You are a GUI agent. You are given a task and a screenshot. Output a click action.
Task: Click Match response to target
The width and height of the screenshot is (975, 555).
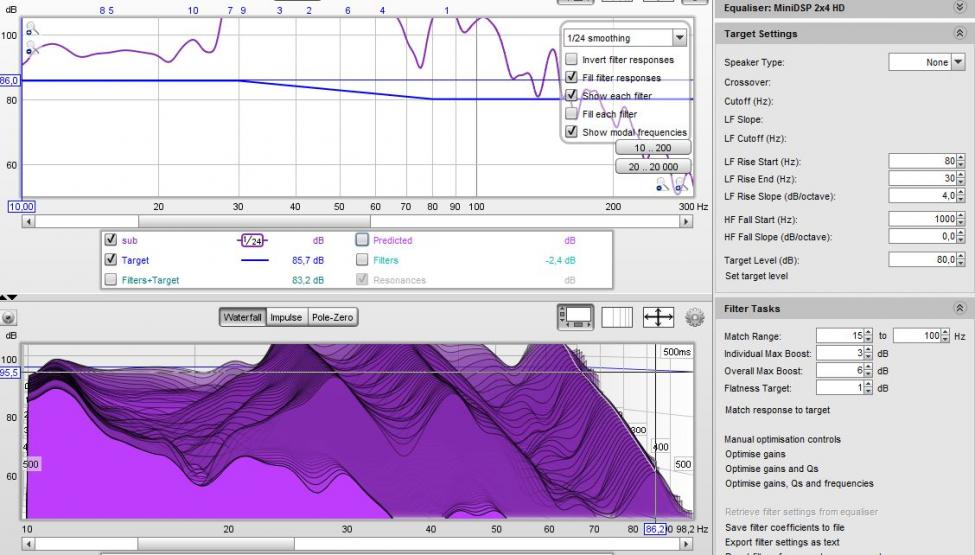pyautogui.click(x=777, y=411)
